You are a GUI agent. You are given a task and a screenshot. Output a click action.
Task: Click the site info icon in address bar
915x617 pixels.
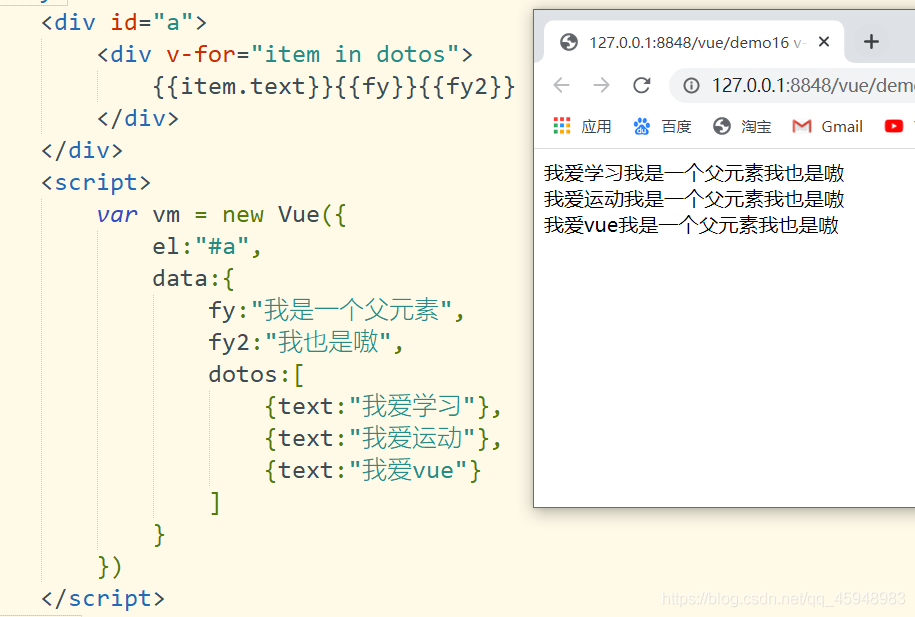691,86
